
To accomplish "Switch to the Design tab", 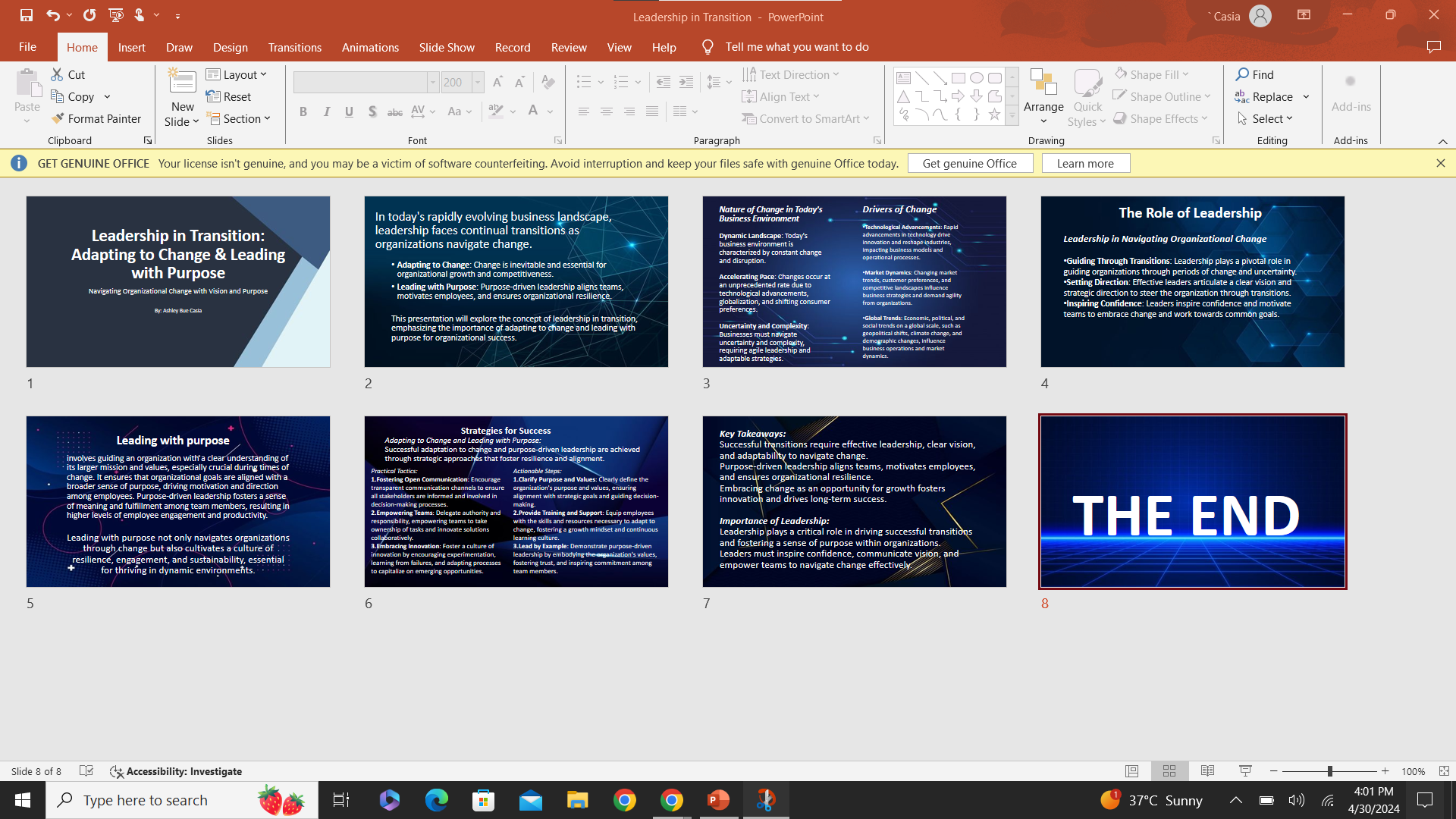I will [x=230, y=47].
